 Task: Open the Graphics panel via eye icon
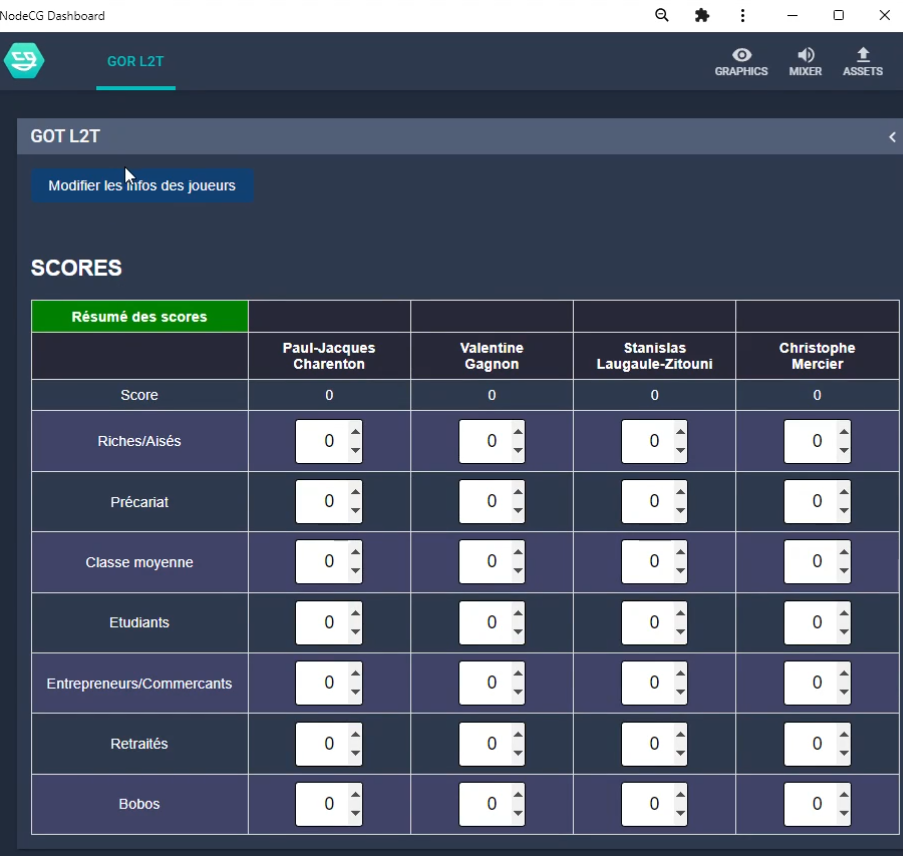pos(740,62)
